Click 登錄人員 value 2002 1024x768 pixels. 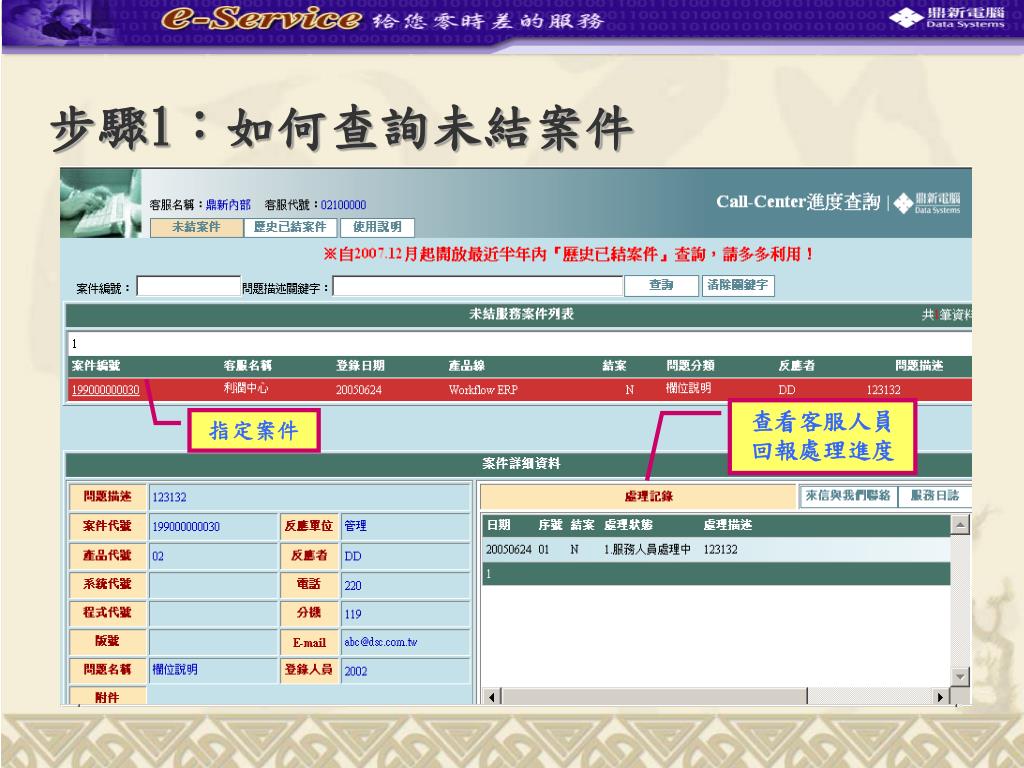tap(355, 671)
